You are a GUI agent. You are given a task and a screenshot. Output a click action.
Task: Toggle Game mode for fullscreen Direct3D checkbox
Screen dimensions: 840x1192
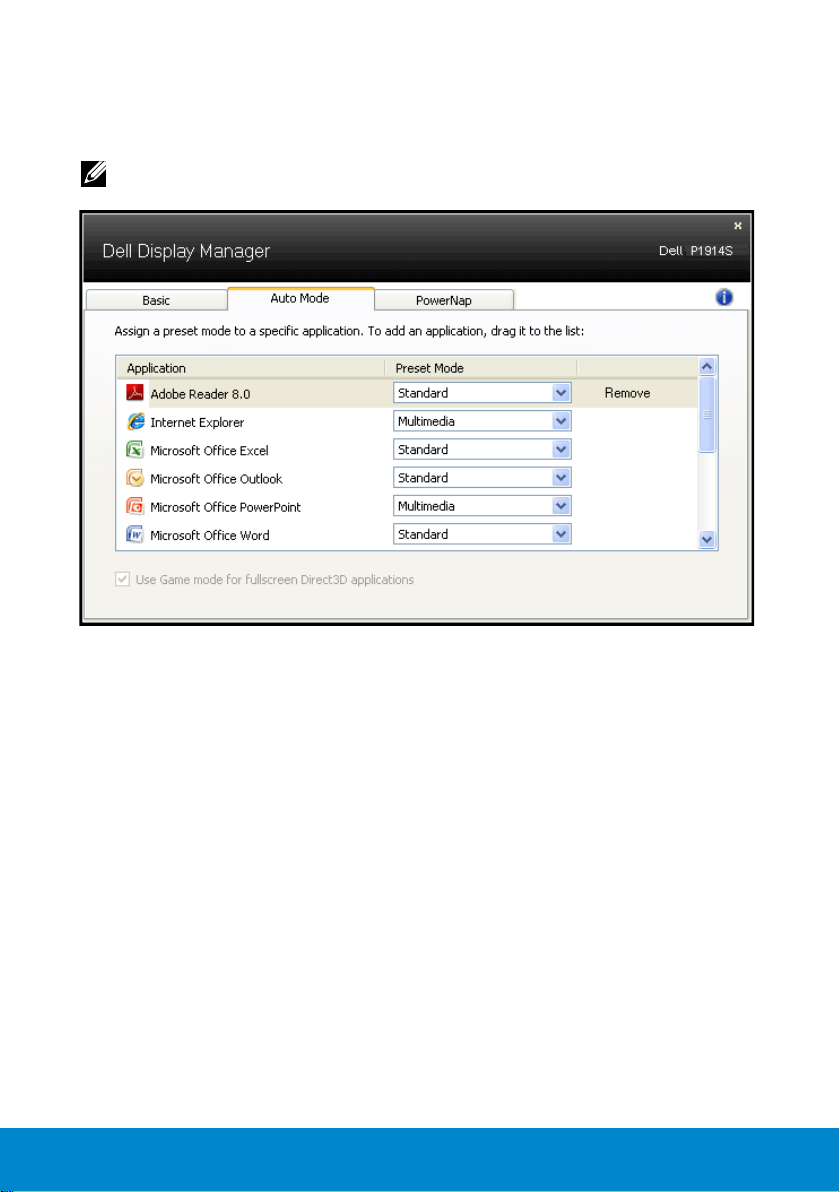click(x=122, y=579)
